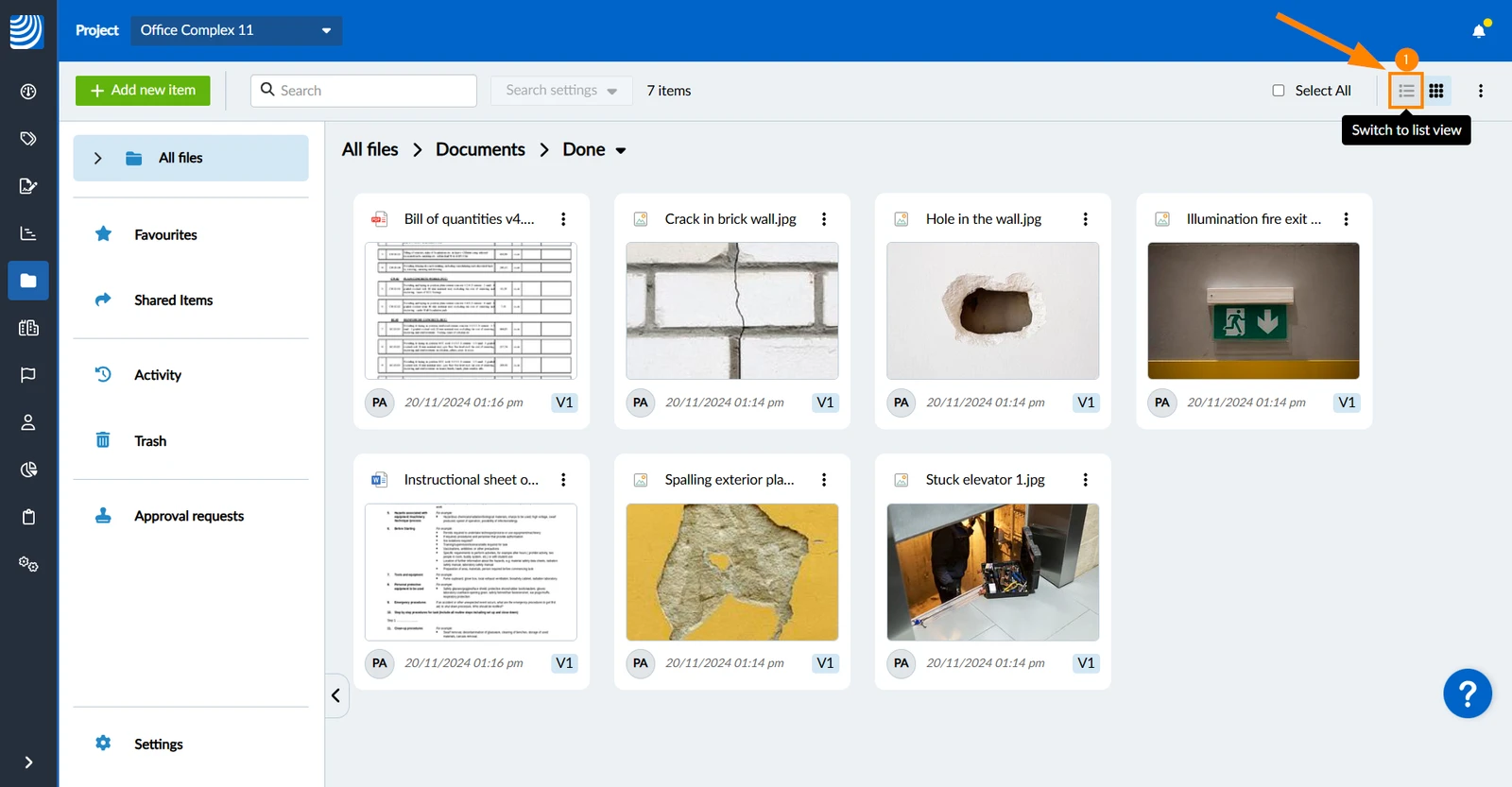
Task: Expand the Done folder breadcrumb dropdown
Action: (621, 150)
